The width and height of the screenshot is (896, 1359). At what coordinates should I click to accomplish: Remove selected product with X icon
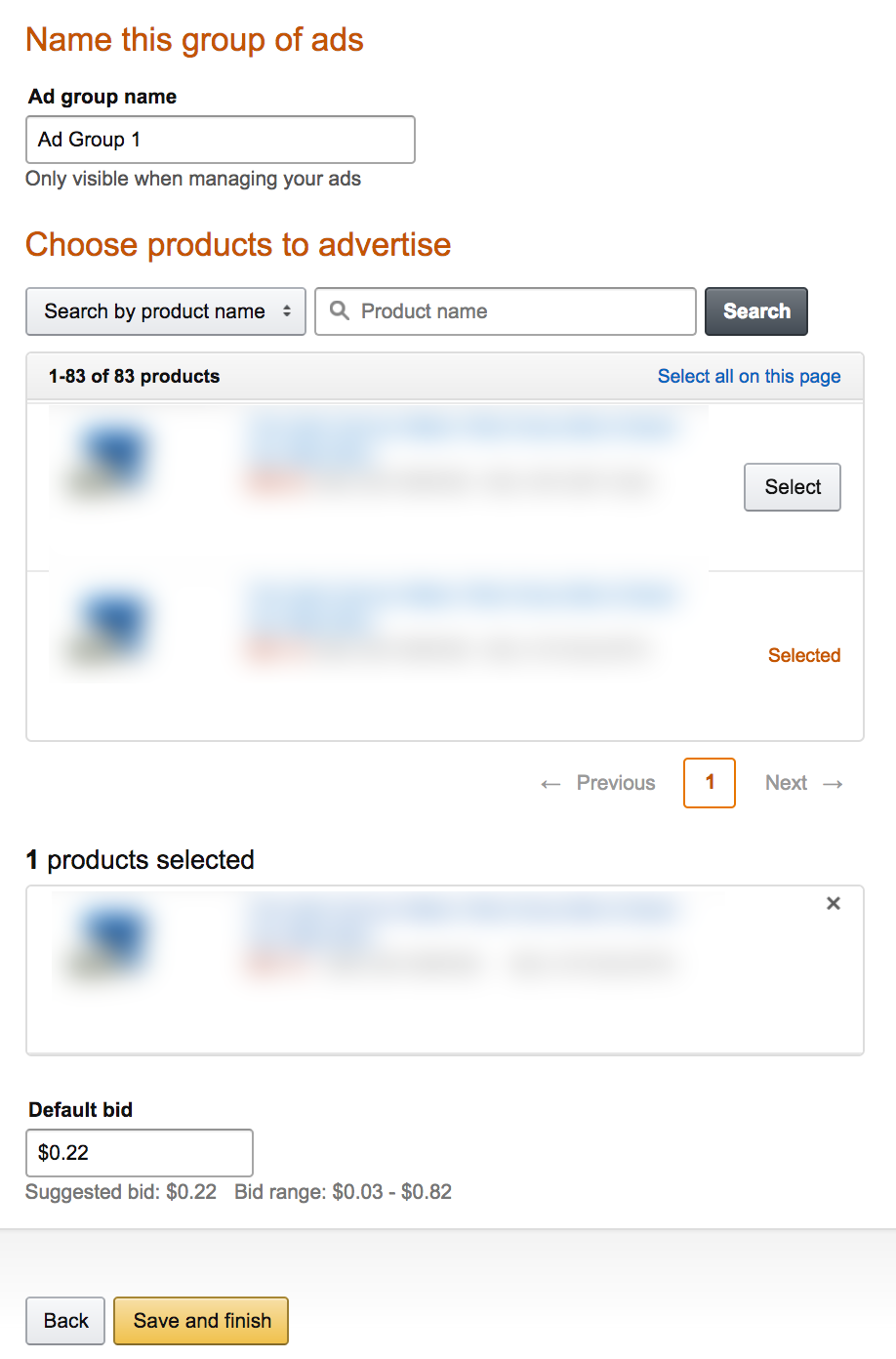(834, 903)
